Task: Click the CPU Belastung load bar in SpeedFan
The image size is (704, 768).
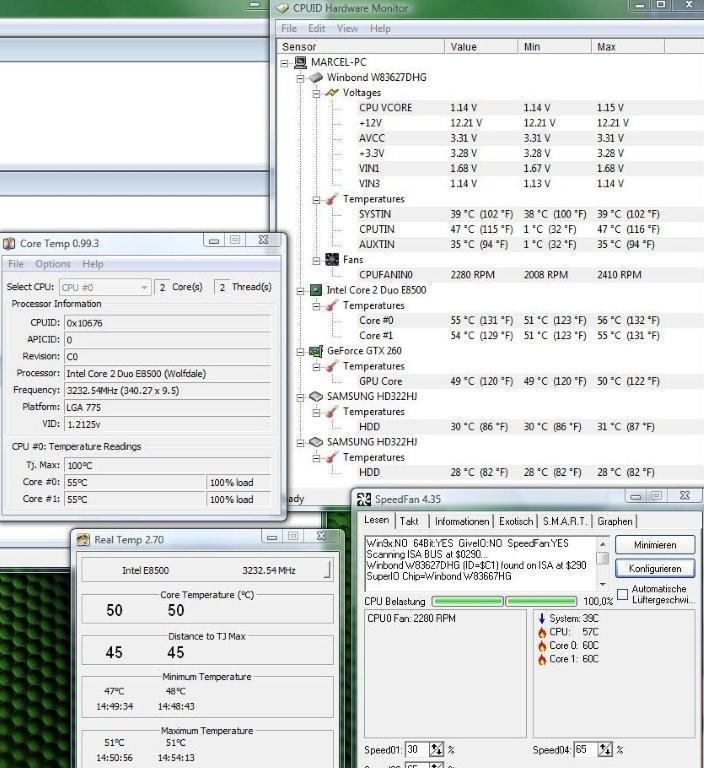Action: pos(504,601)
